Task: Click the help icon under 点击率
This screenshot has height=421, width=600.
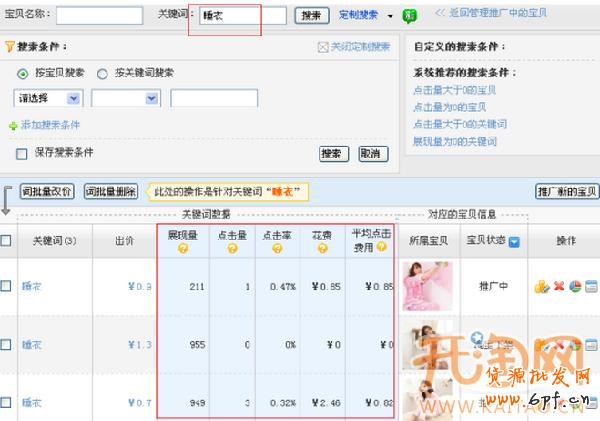Action: (277, 249)
